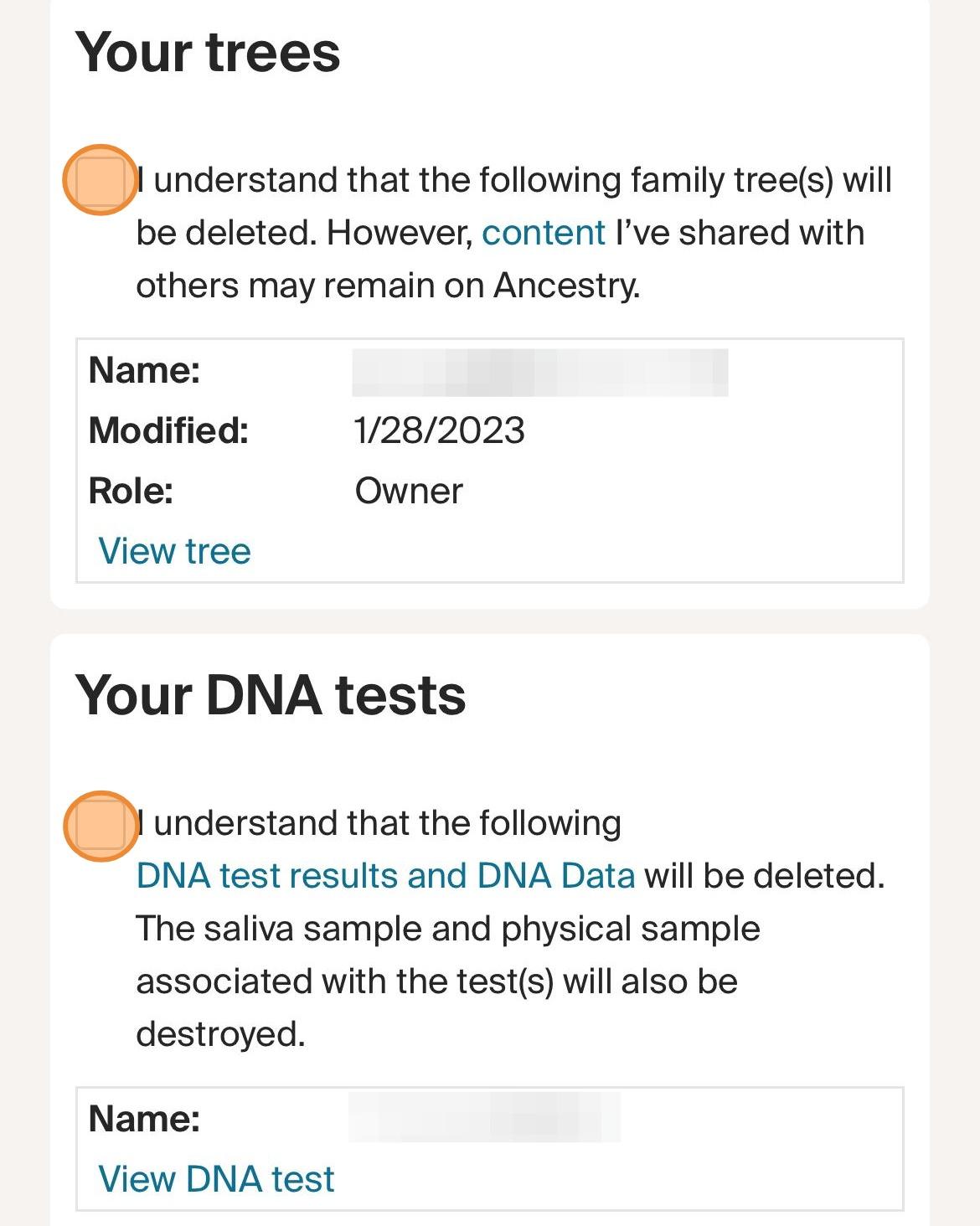The height and width of the screenshot is (1226, 980).
Task: Click the "others may remain on Ancestry" text
Action: point(387,286)
